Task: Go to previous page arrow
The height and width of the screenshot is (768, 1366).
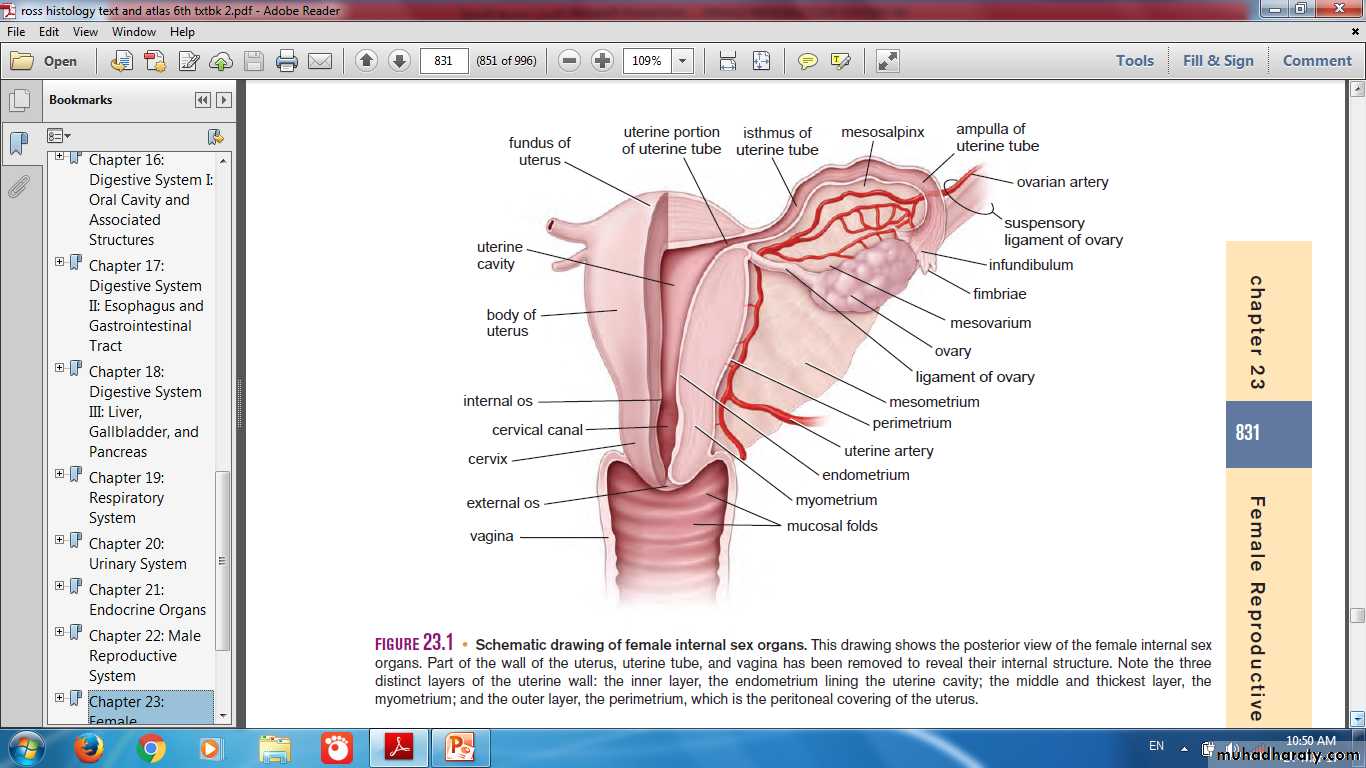Action: pos(366,61)
